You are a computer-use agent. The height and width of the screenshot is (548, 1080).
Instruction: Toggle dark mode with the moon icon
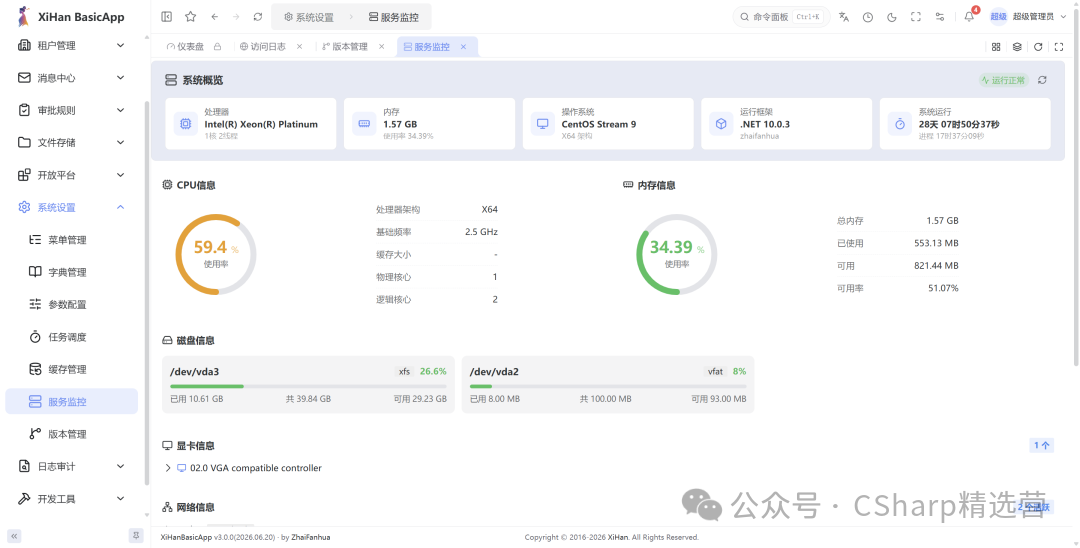(x=892, y=17)
